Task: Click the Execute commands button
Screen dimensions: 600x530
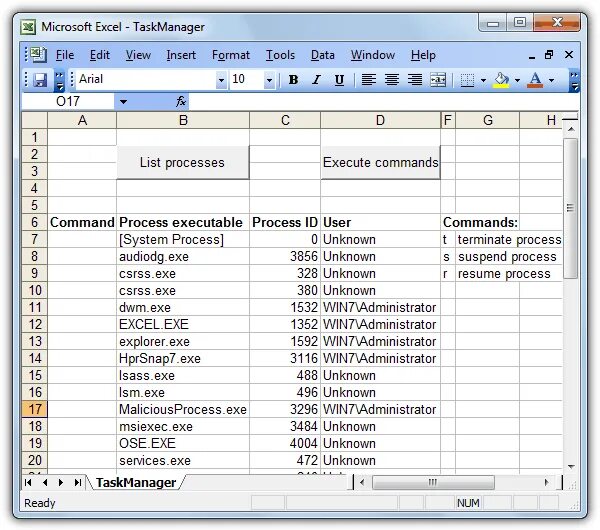Action: tap(380, 162)
